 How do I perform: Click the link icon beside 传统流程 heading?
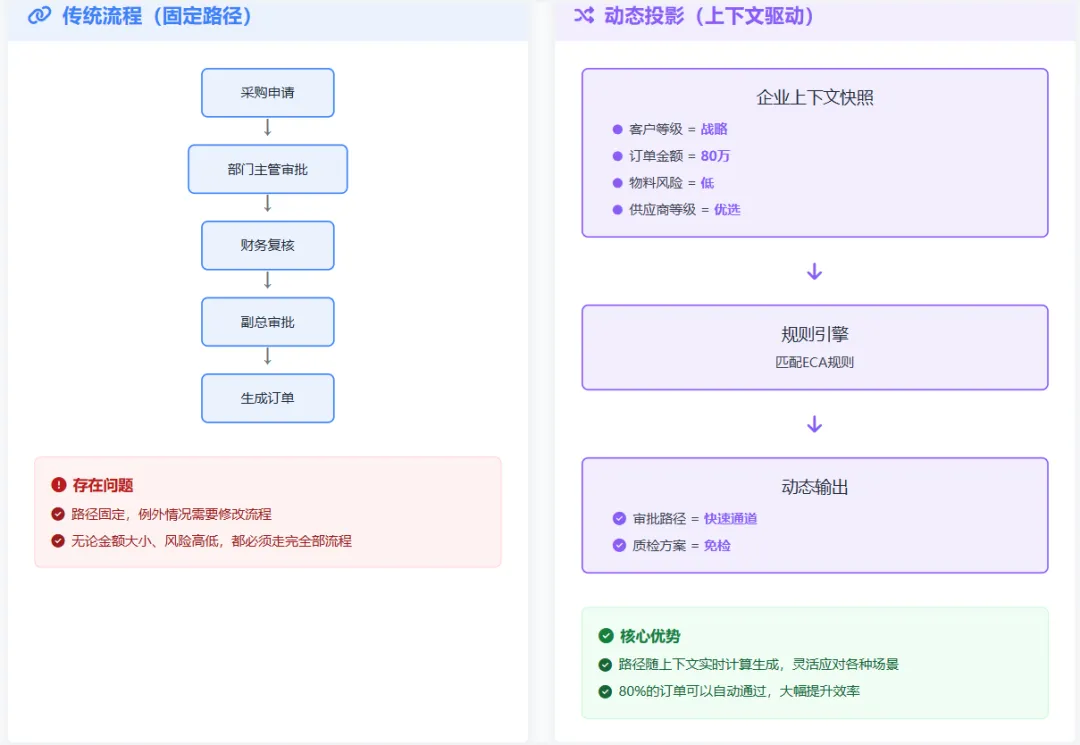click(x=39, y=15)
